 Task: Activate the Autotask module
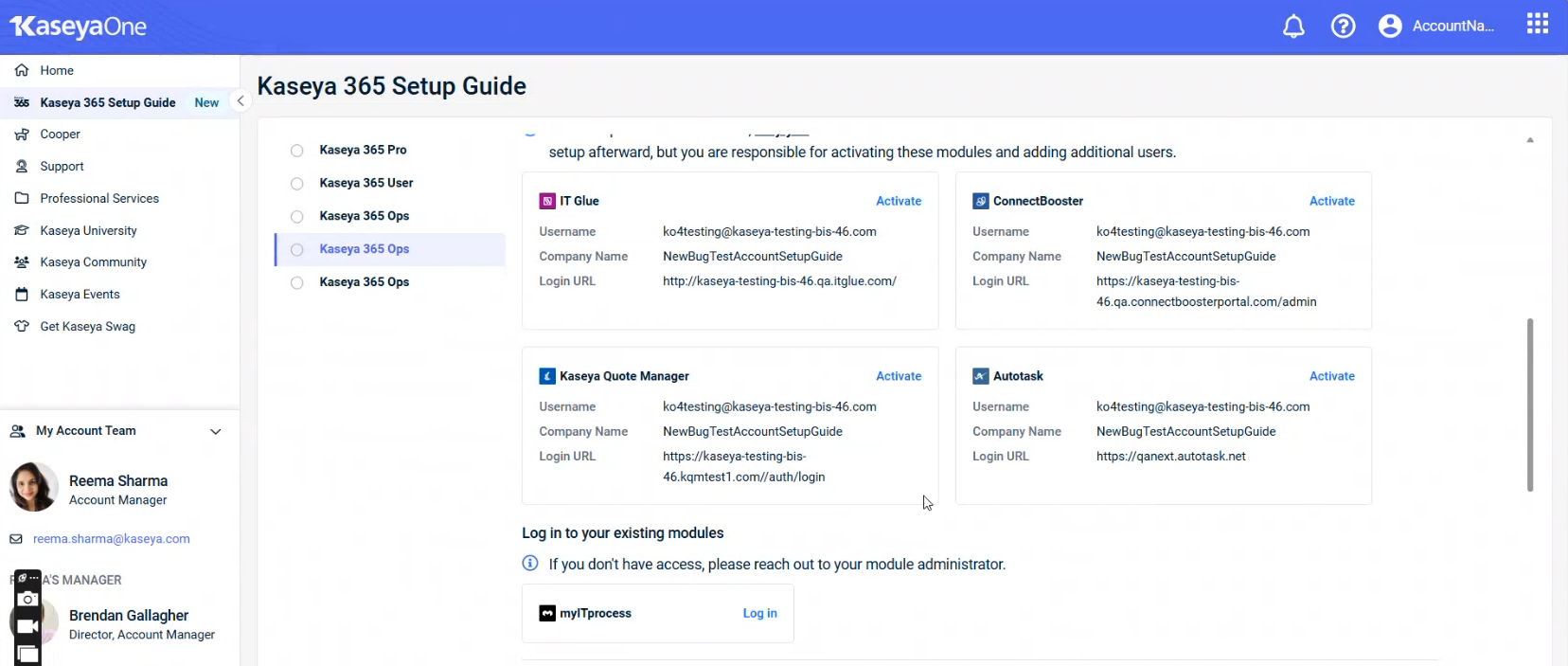[x=1332, y=376]
